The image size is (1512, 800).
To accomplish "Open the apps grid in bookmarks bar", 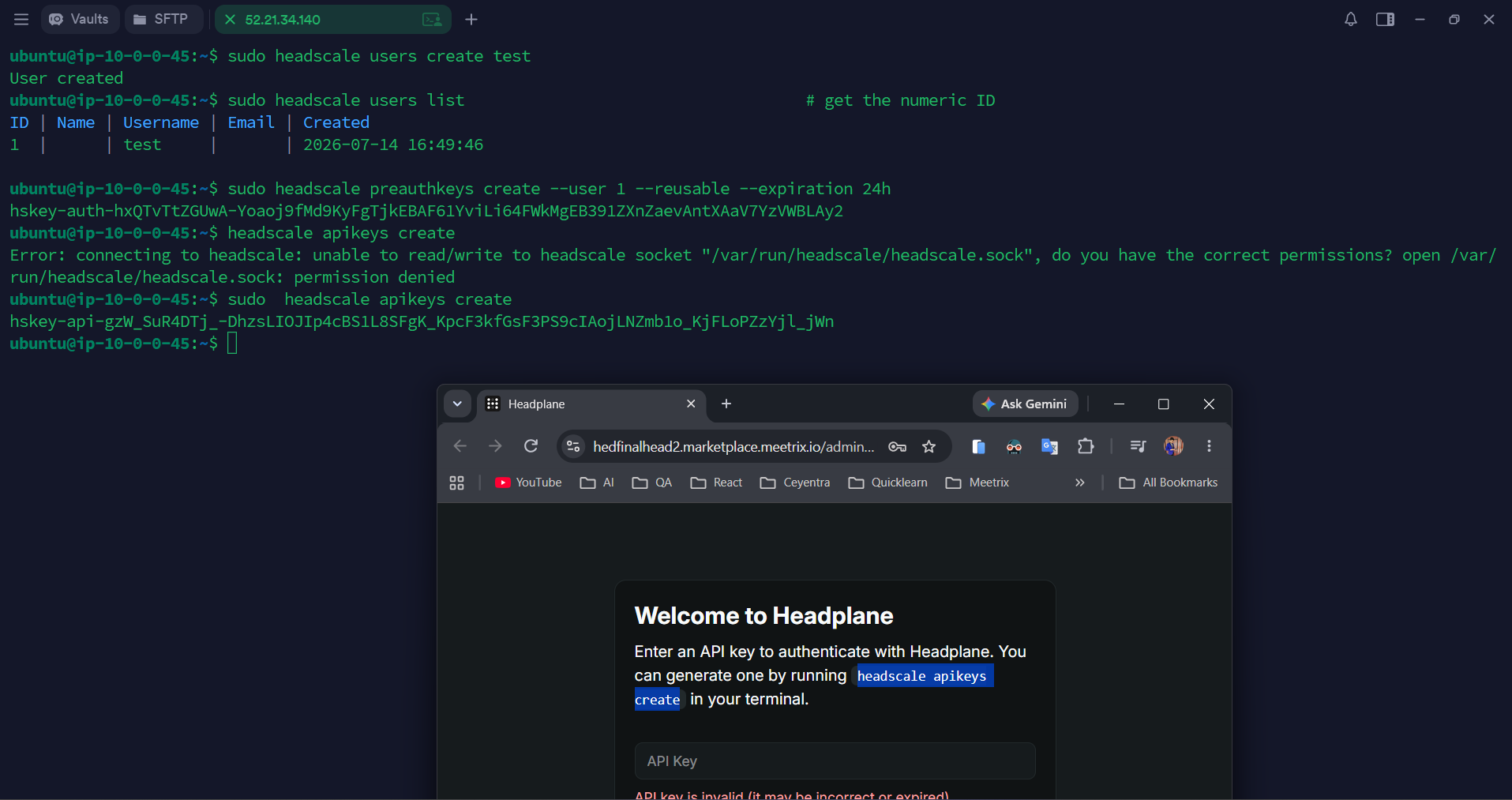I will (x=456, y=483).
